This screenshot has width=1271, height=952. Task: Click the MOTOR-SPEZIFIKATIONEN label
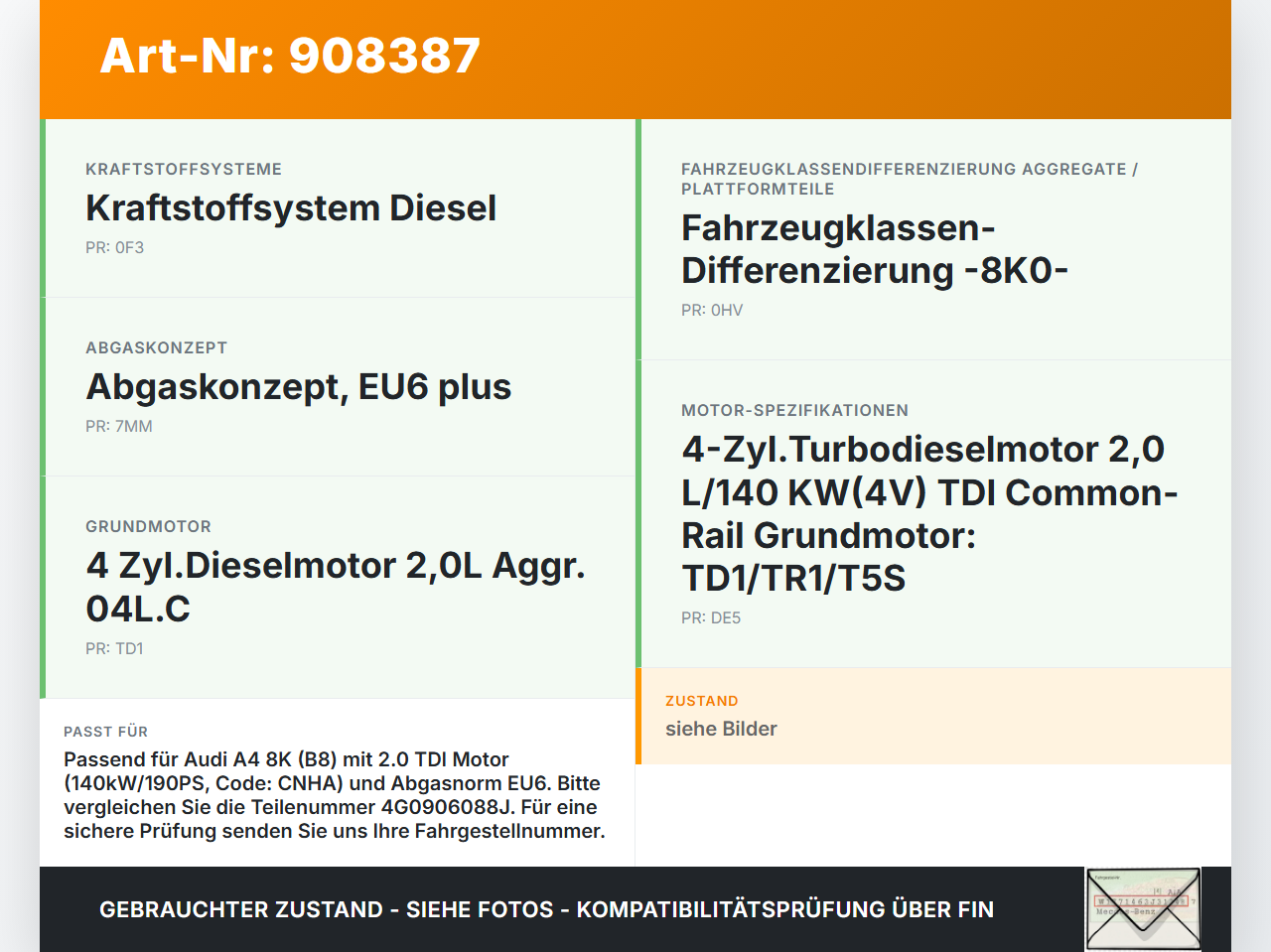[794, 410]
